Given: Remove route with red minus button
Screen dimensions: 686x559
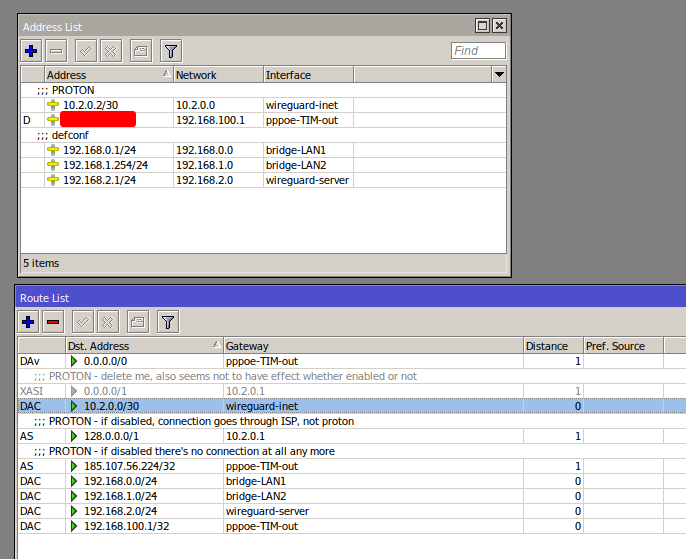Looking at the screenshot, I should click(53, 322).
